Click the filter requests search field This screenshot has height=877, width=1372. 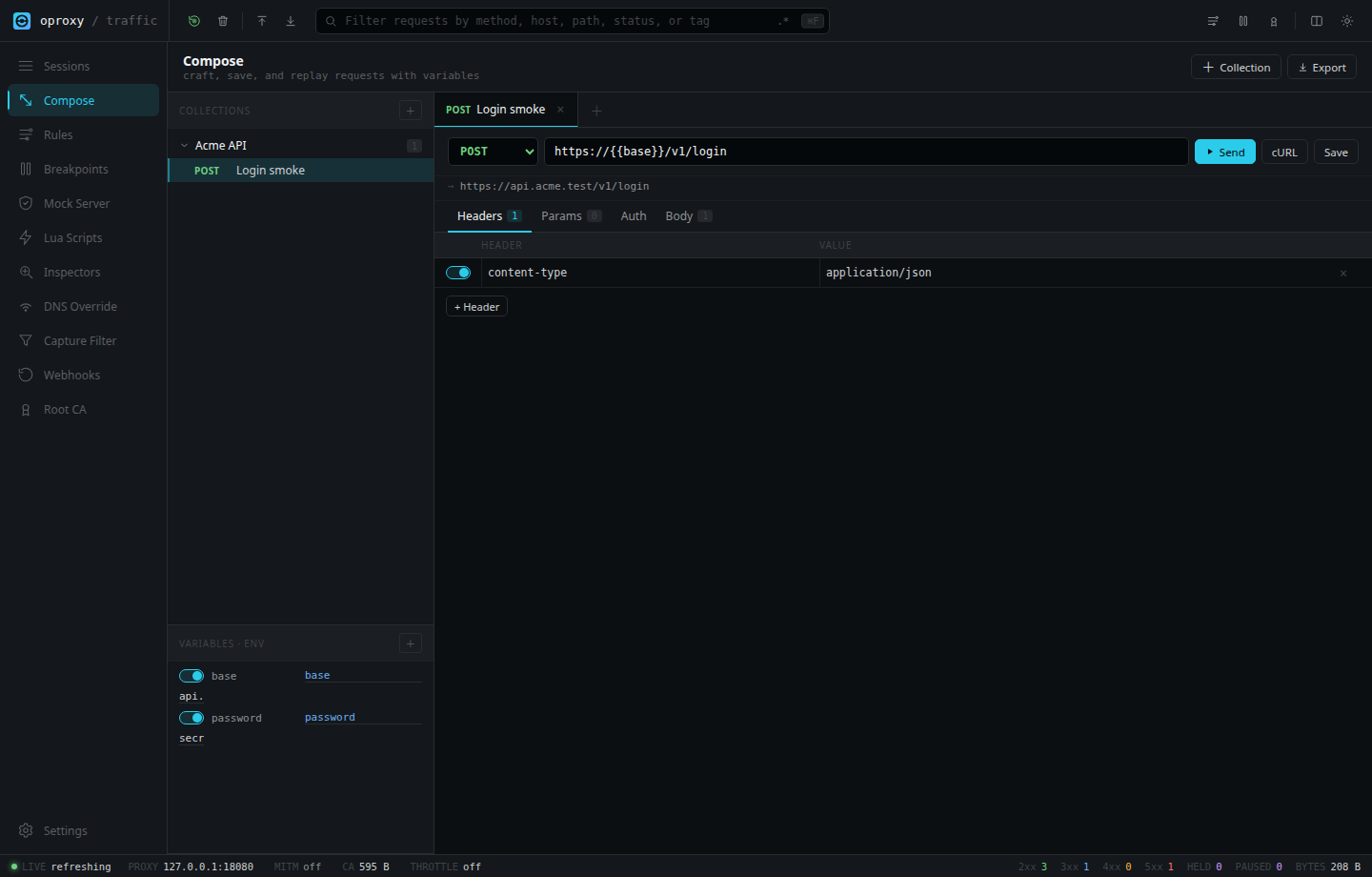(572, 21)
